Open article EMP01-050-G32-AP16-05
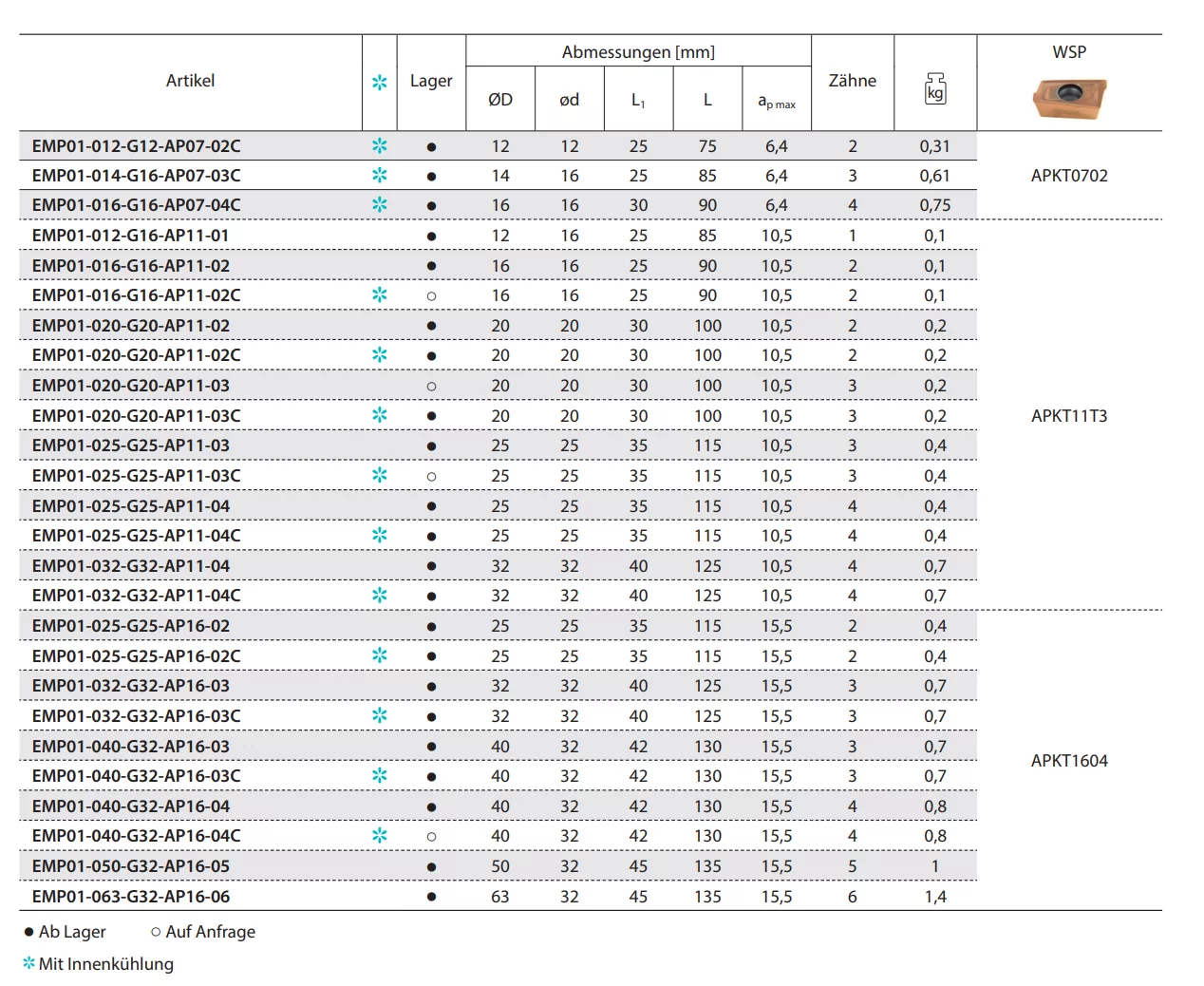Image resolution: width=1204 pixels, height=986 pixels. coord(131,866)
